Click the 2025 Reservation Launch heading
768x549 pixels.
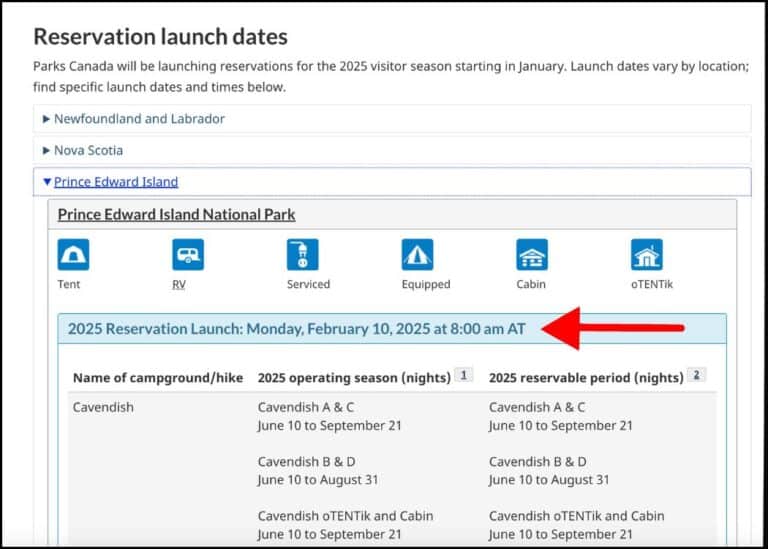click(x=296, y=329)
